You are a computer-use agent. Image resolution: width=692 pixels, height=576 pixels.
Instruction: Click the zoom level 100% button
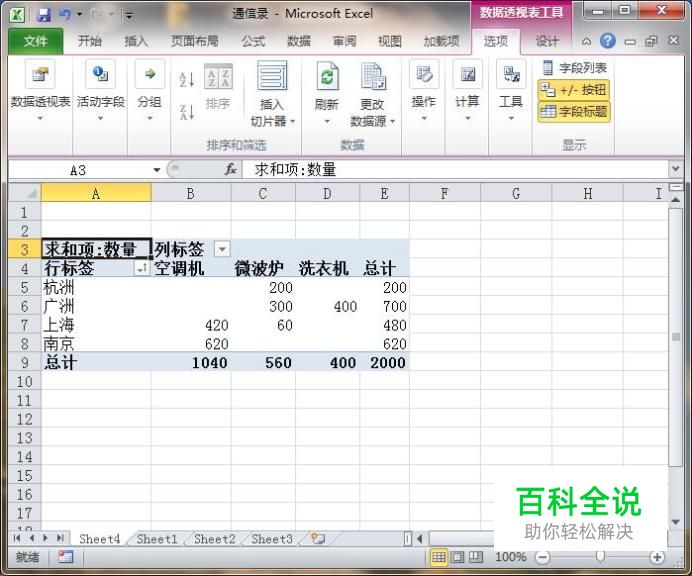tap(511, 557)
